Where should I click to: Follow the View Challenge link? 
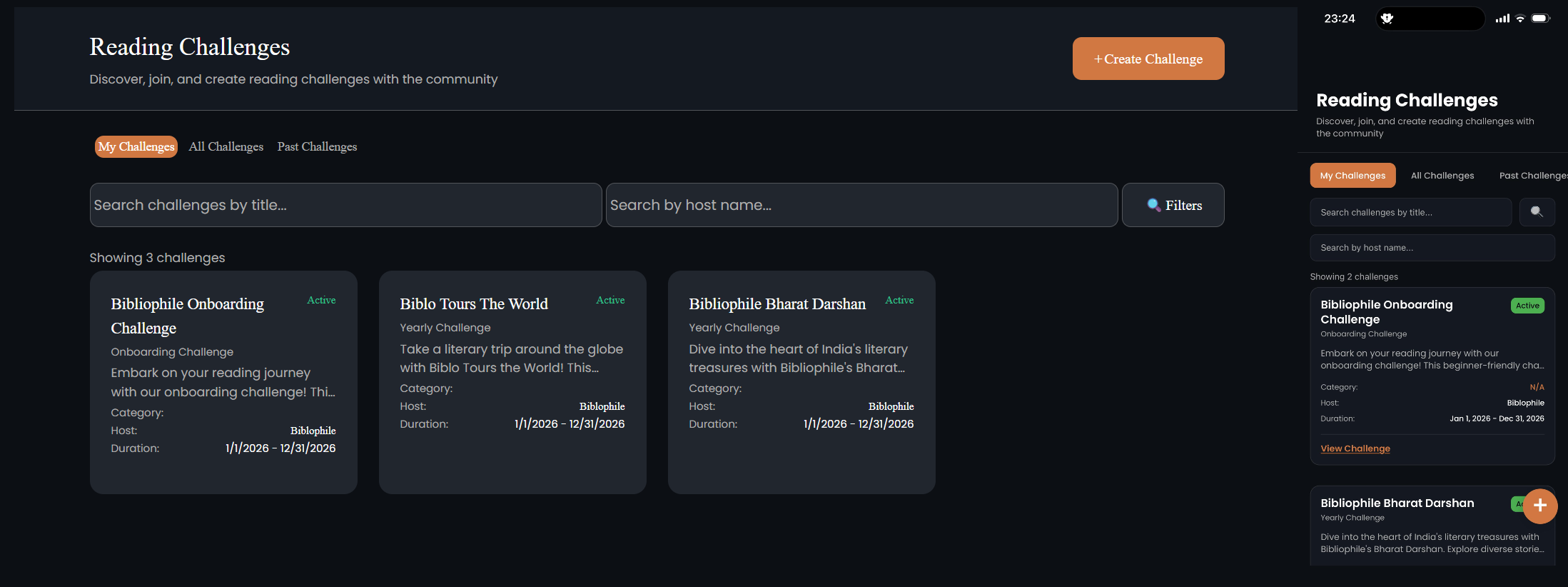(1355, 448)
